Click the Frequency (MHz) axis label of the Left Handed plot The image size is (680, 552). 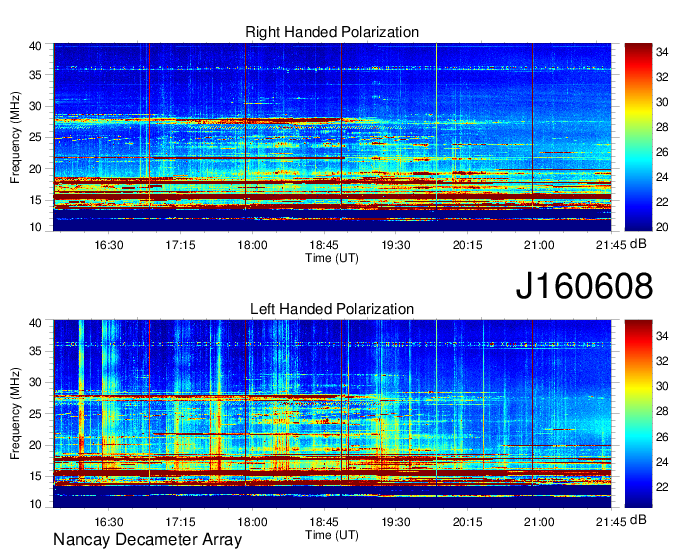click(15, 414)
